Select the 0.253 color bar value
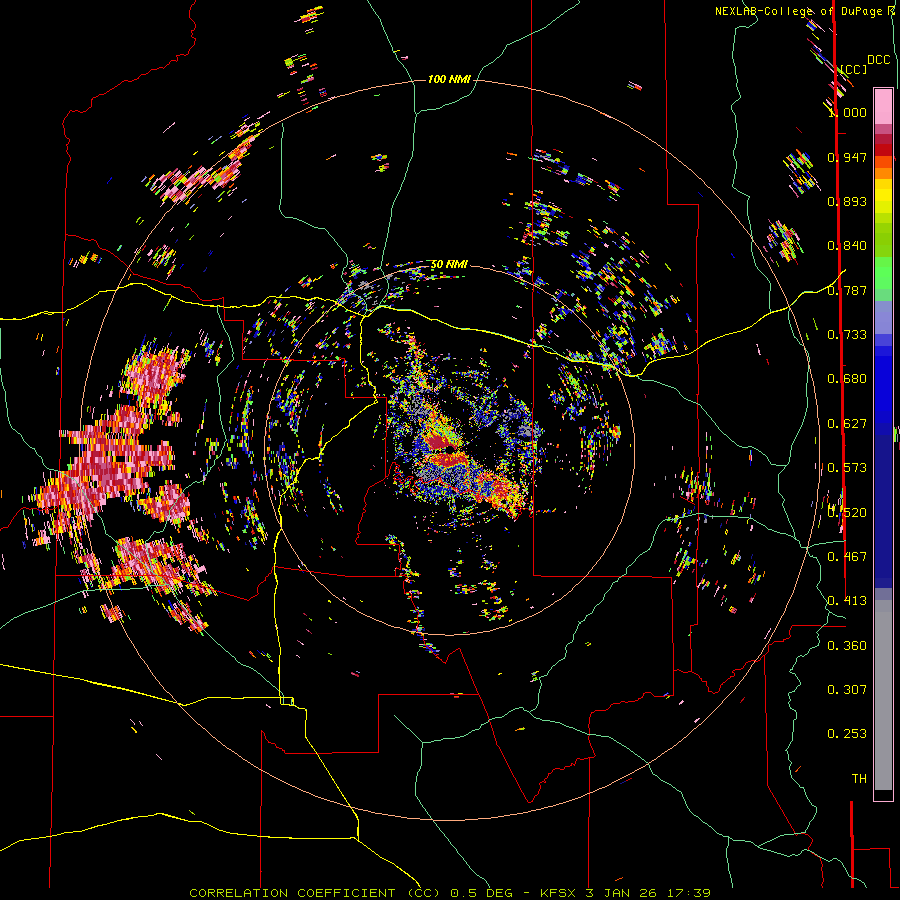 (847, 734)
